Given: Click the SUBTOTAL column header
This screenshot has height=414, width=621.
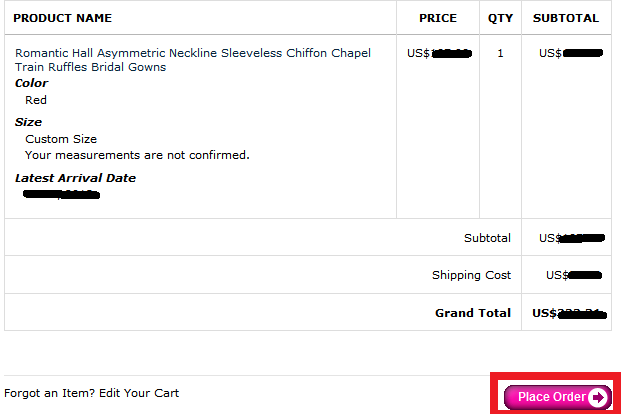Looking at the screenshot, I should (566, 18).
